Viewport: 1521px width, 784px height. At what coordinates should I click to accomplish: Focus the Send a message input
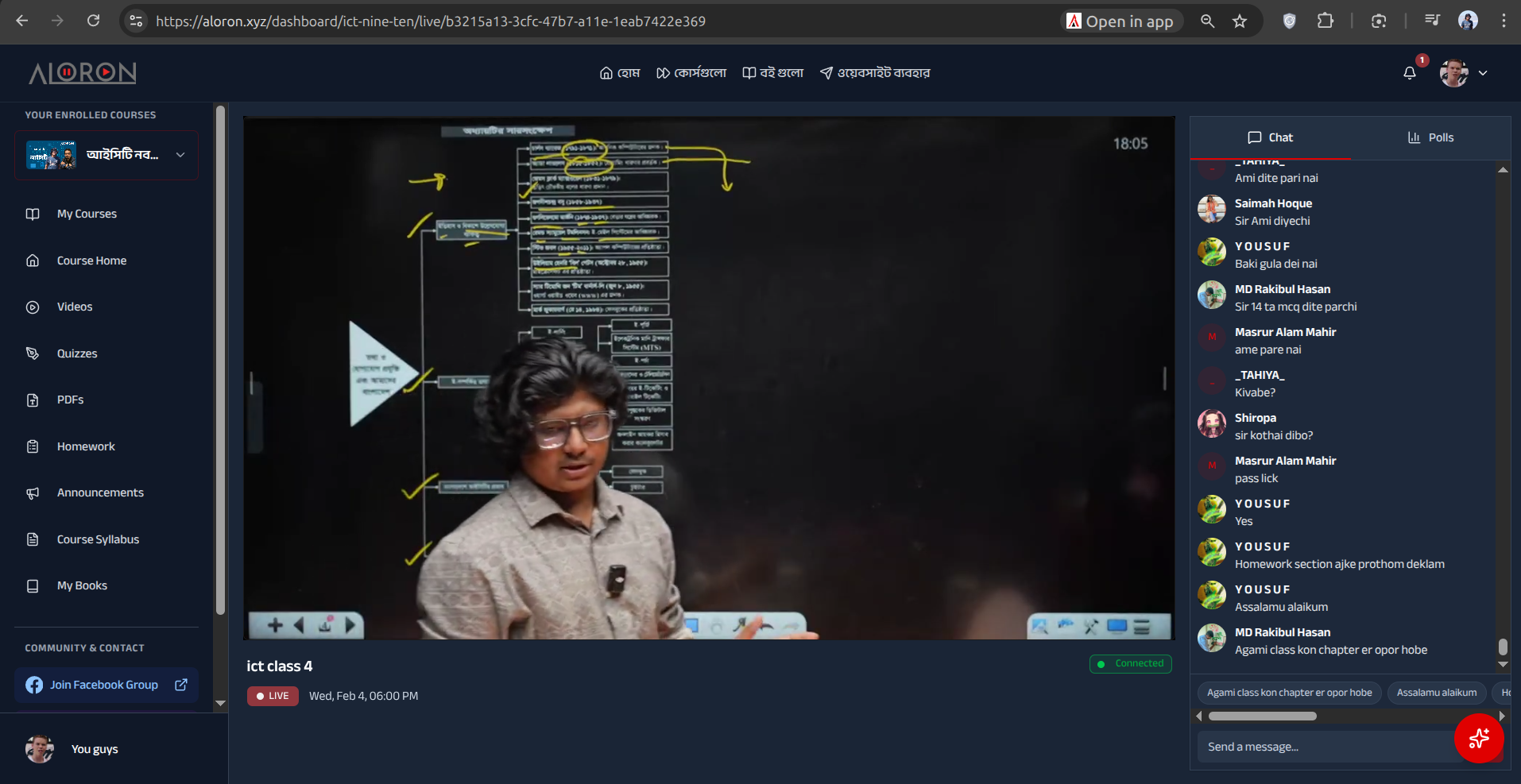(x=1326, y=747)
